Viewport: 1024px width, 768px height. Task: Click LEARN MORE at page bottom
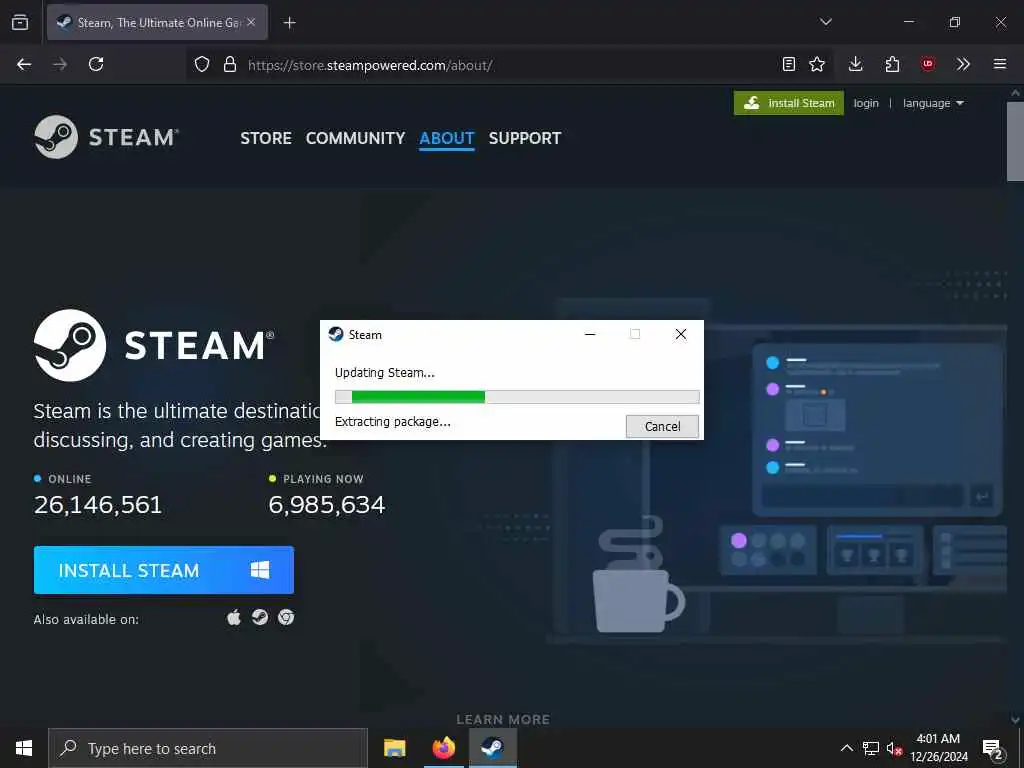pos(503,720)
